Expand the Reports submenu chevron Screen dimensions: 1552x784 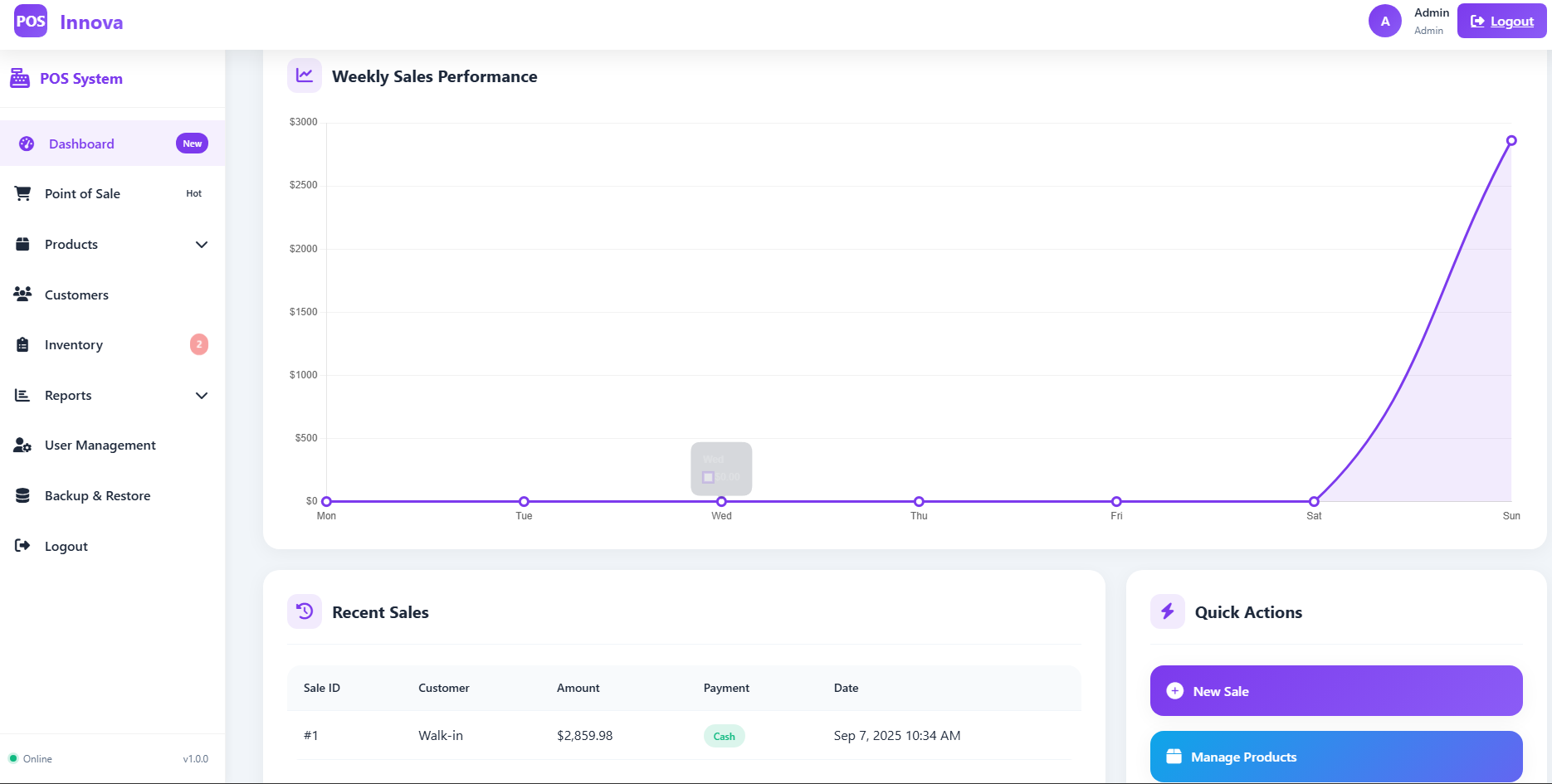click(x=201, y=396)
